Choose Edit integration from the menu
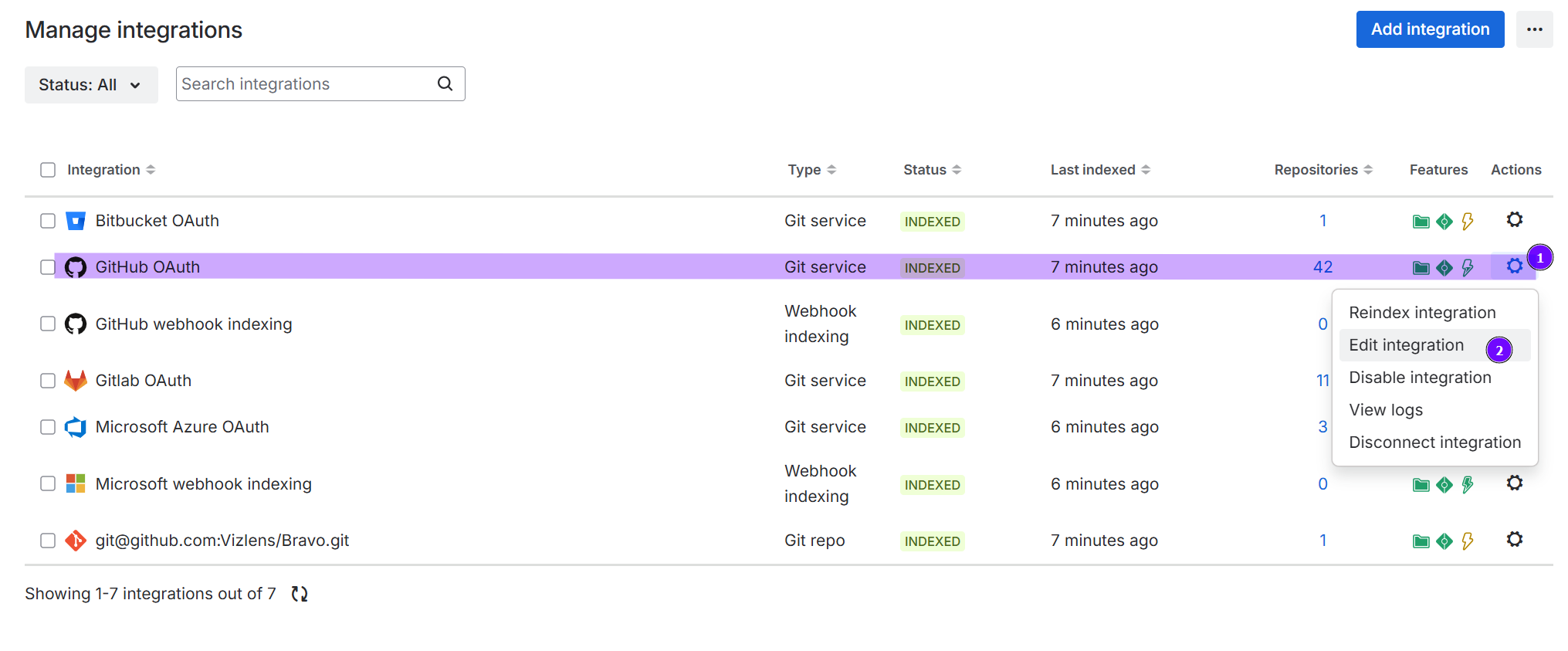Screen dimensions: 1568x651 (1406, 345)
